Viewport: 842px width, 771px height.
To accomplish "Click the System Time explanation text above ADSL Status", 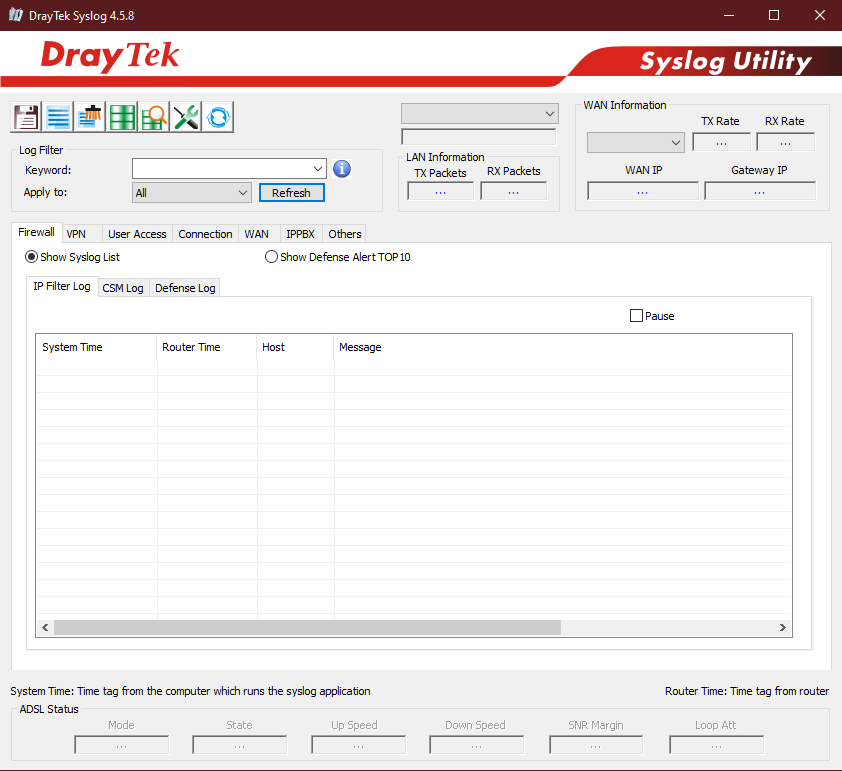I will 190,691.
